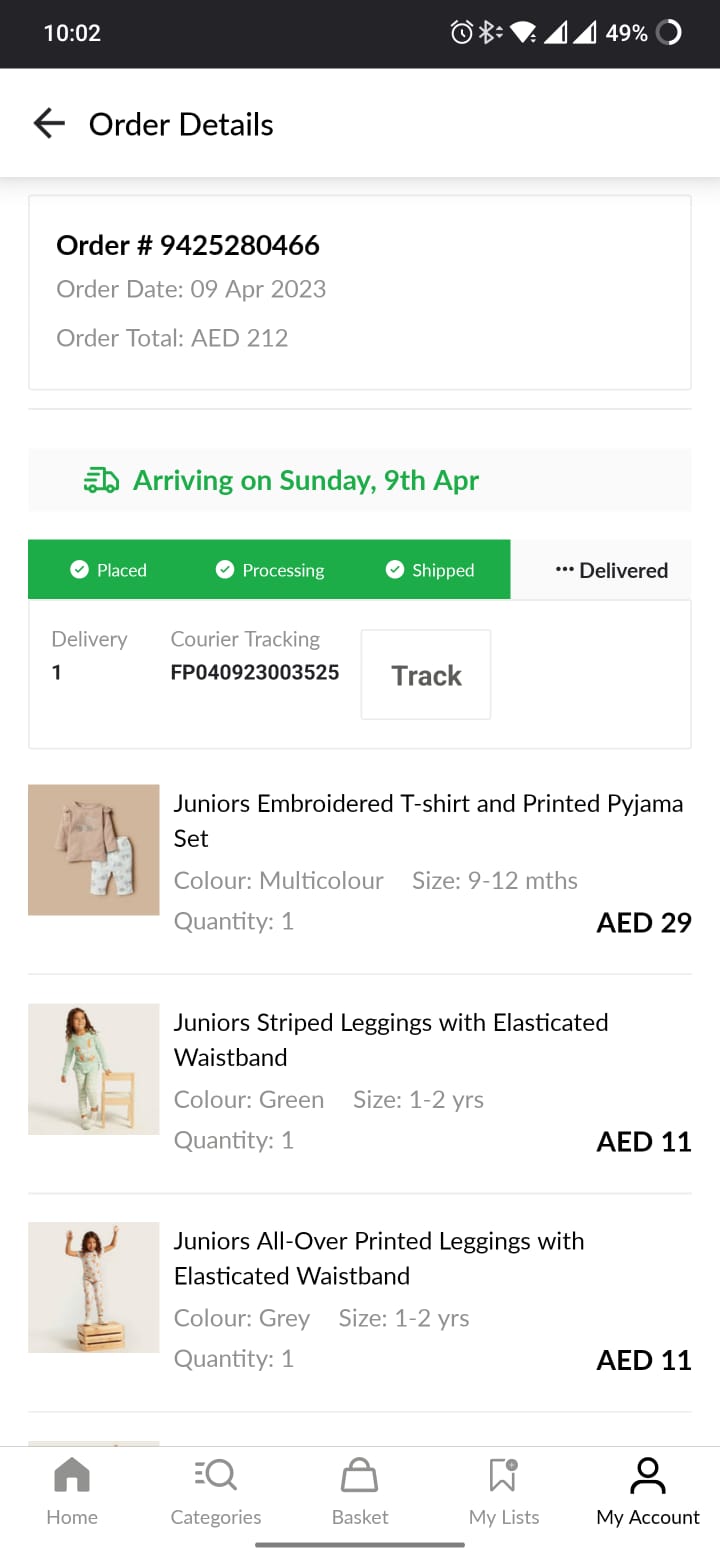Tap the Shipped status checkmark
Screen dimensions: 720x1560
pyautogui.click(x=395, y=570)
